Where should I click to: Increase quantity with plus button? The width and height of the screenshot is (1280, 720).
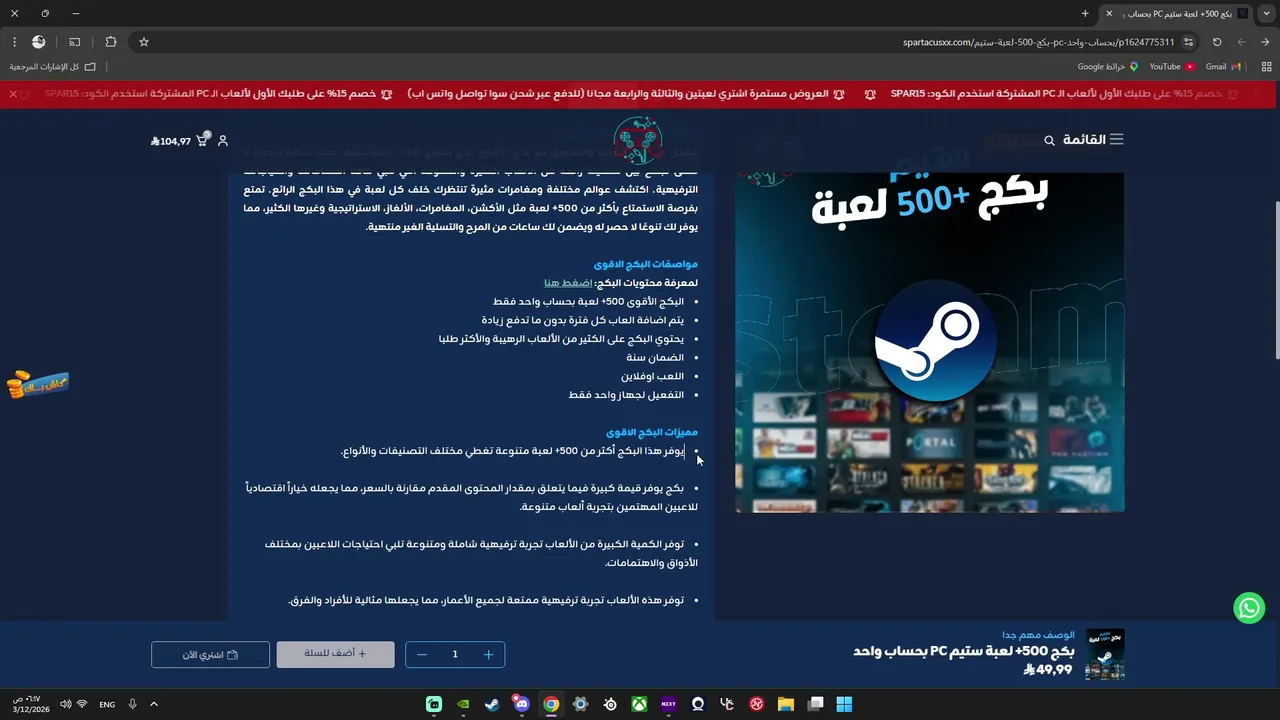pos(488,654)
